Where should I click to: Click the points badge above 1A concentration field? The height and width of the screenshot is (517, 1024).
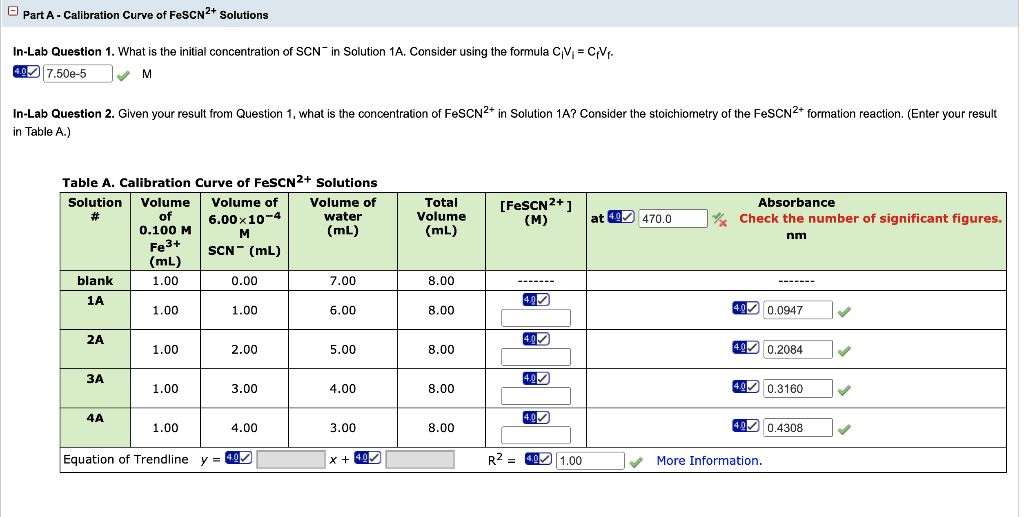point(536,300)
